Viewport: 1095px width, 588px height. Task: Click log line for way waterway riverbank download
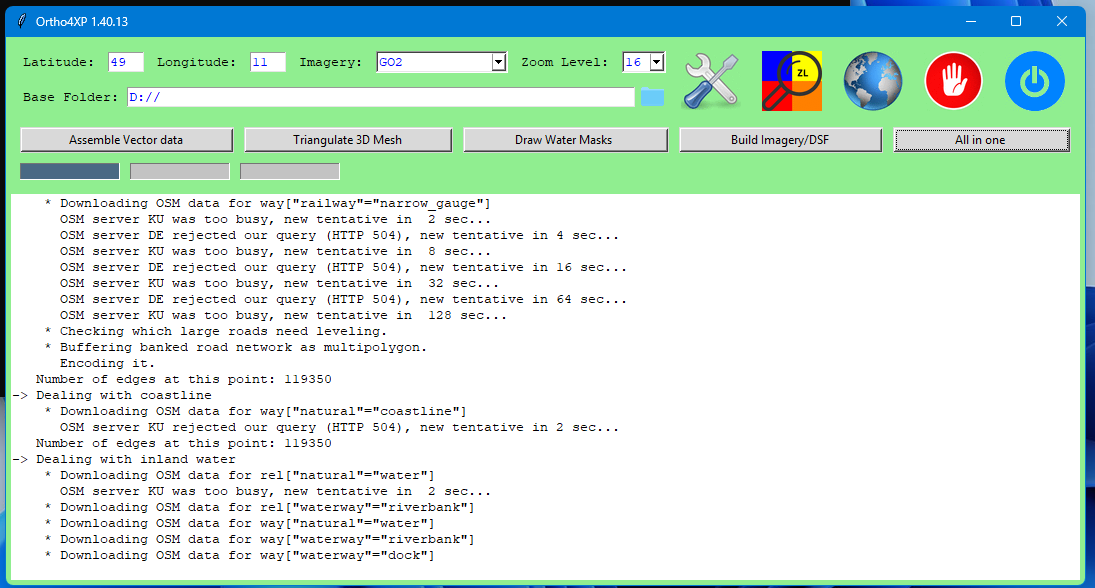[x=259, y=539]
